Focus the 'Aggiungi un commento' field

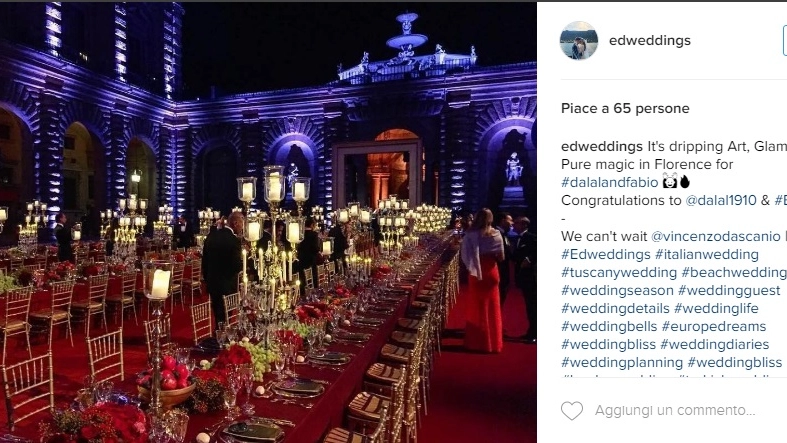point(675,410)
